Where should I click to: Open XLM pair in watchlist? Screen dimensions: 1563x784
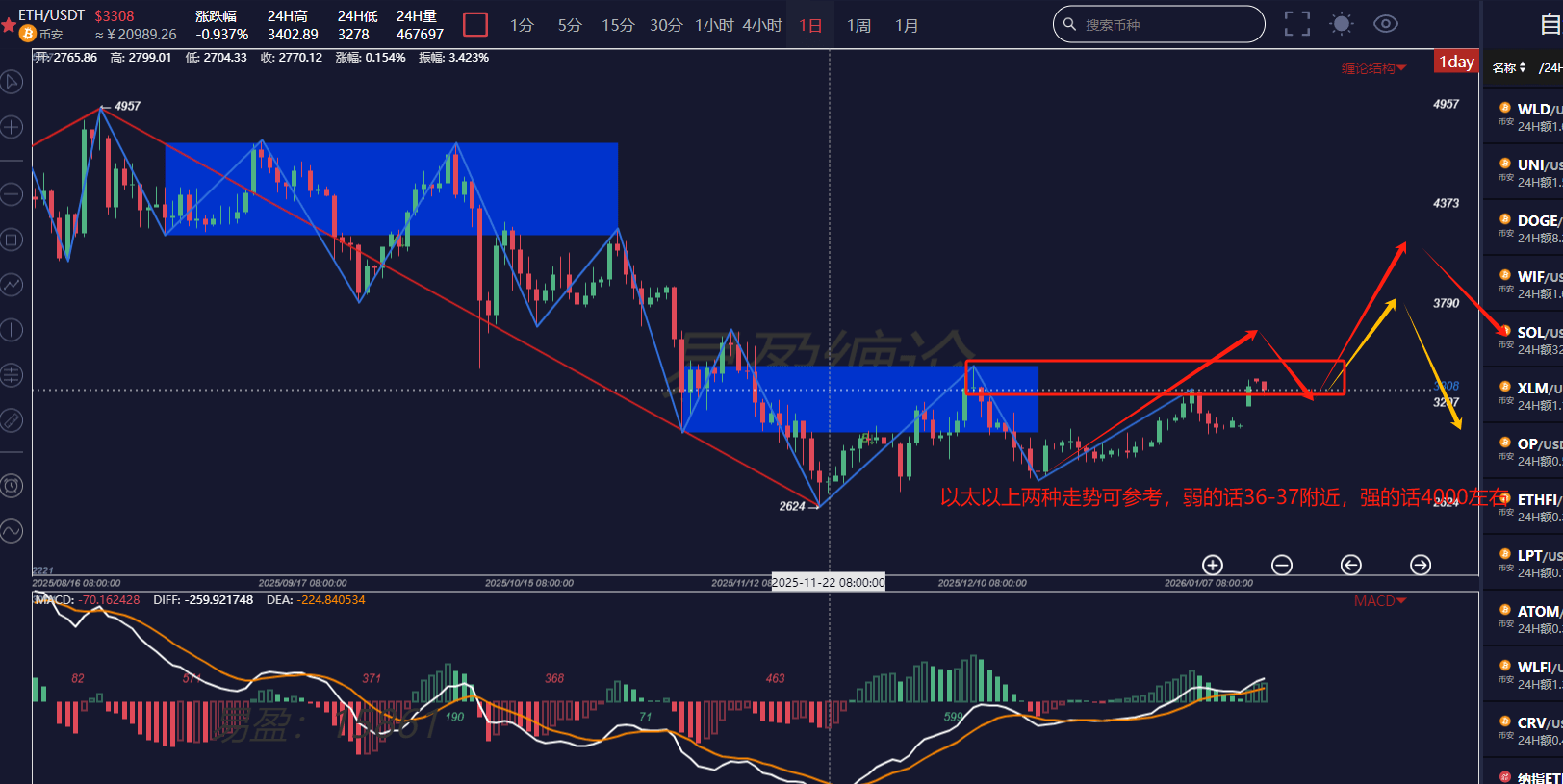pyautogui.click(x=1523, y=396)
